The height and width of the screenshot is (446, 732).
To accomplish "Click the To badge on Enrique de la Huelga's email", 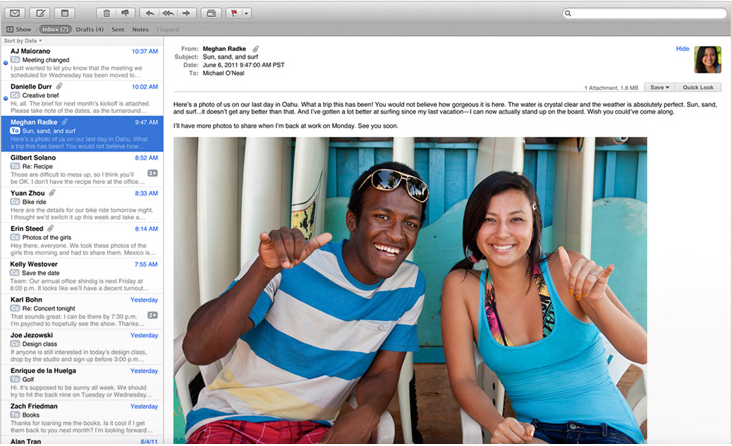I will [15, 379].
